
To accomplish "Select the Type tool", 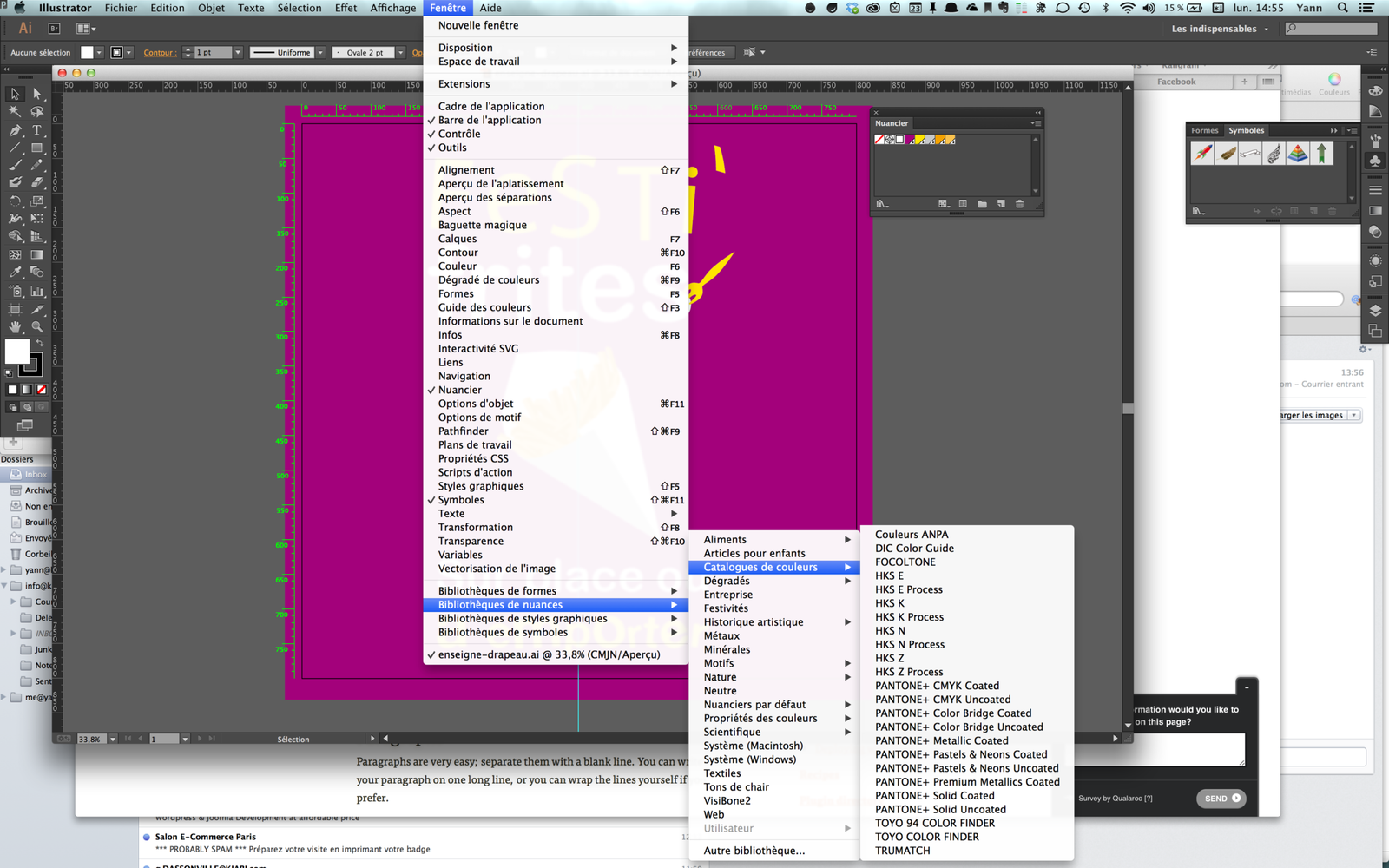I will pos(36,130).
